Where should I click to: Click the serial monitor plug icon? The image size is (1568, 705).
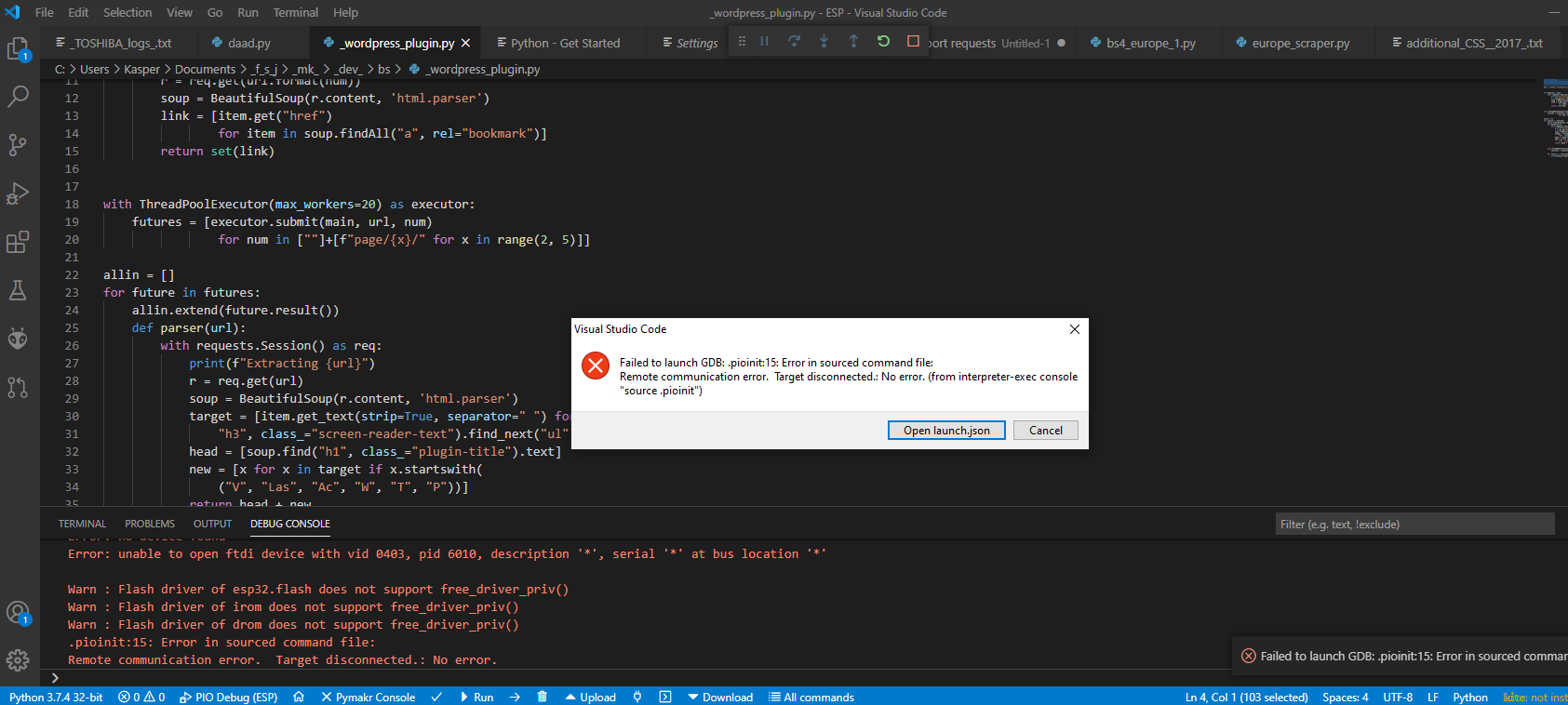(637, 697)
